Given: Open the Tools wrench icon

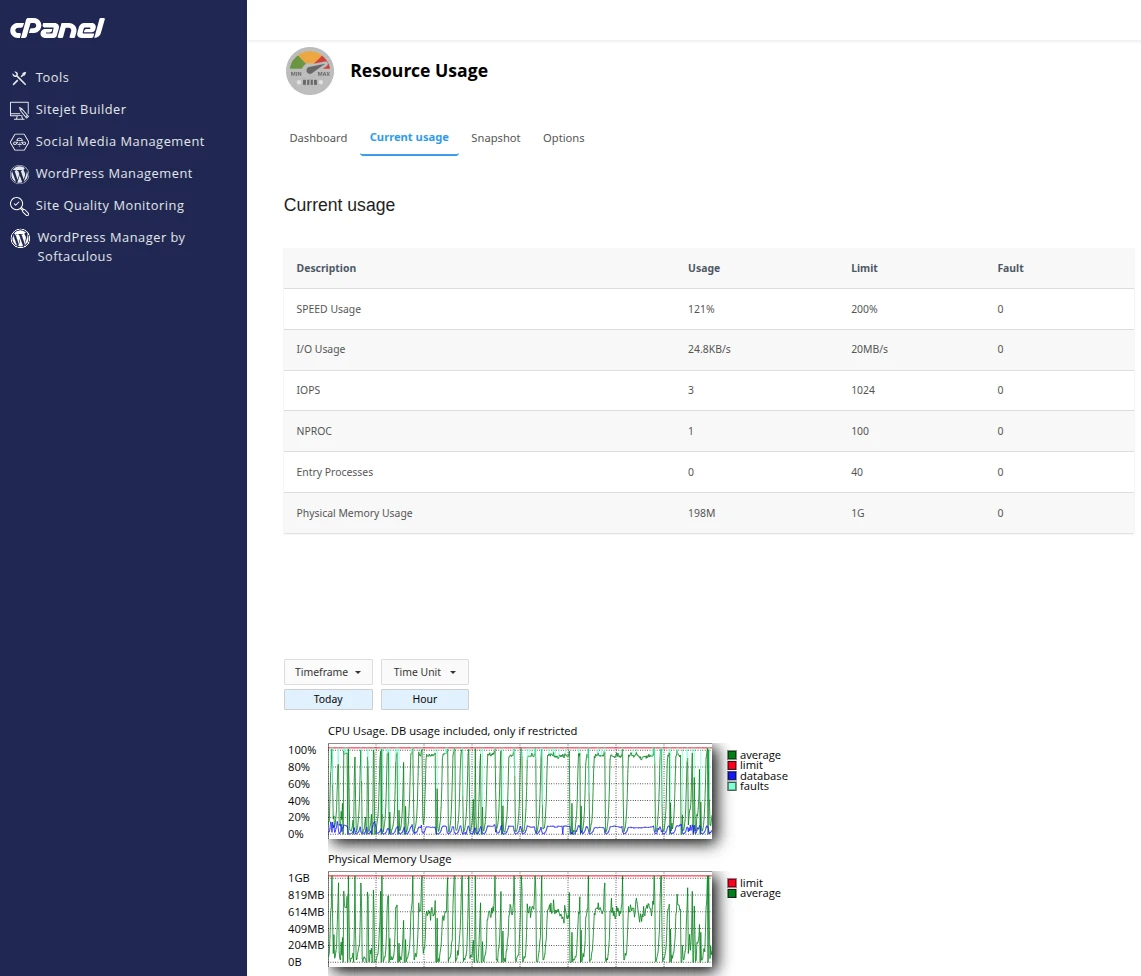Looking at the screenshot, I should click(x=19, y=78).
